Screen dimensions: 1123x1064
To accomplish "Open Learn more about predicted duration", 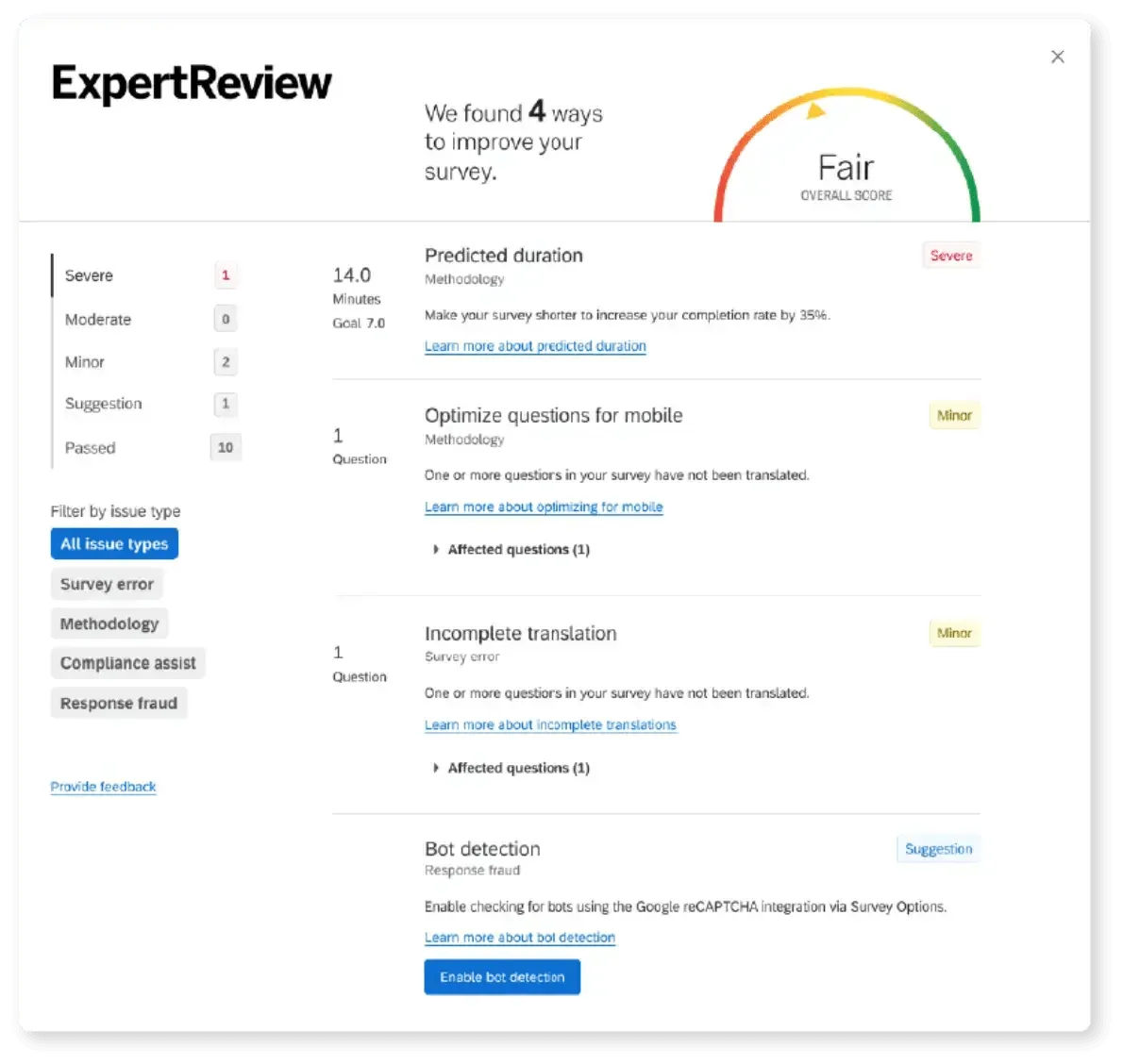I will (535, 346).
